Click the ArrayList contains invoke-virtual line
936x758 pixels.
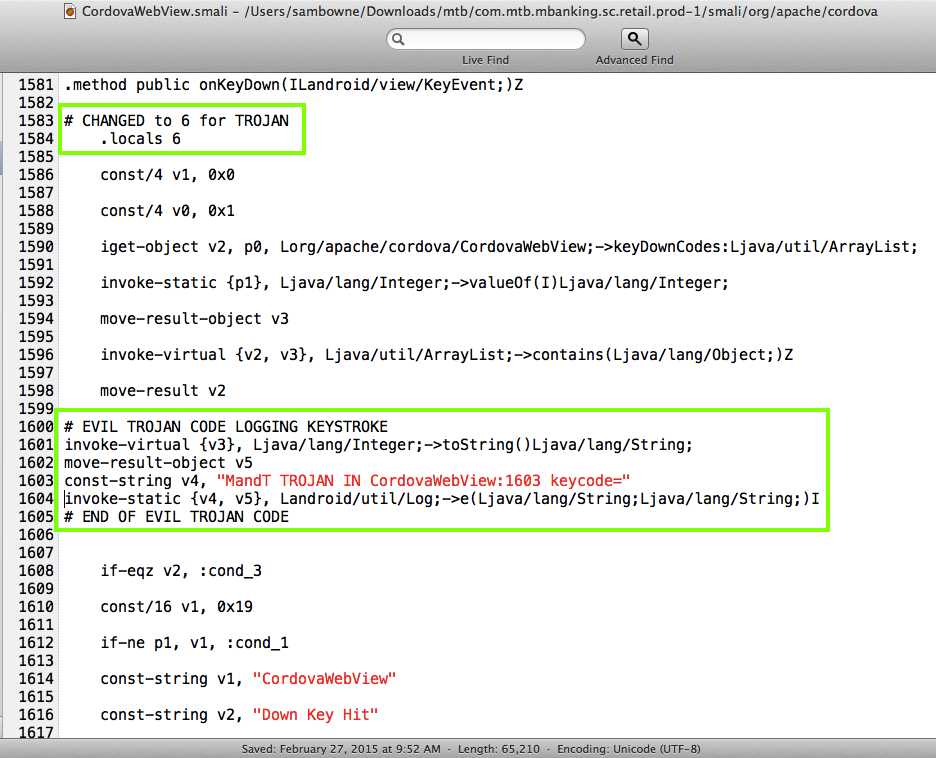pyautogui.click(x=447, y=355)
